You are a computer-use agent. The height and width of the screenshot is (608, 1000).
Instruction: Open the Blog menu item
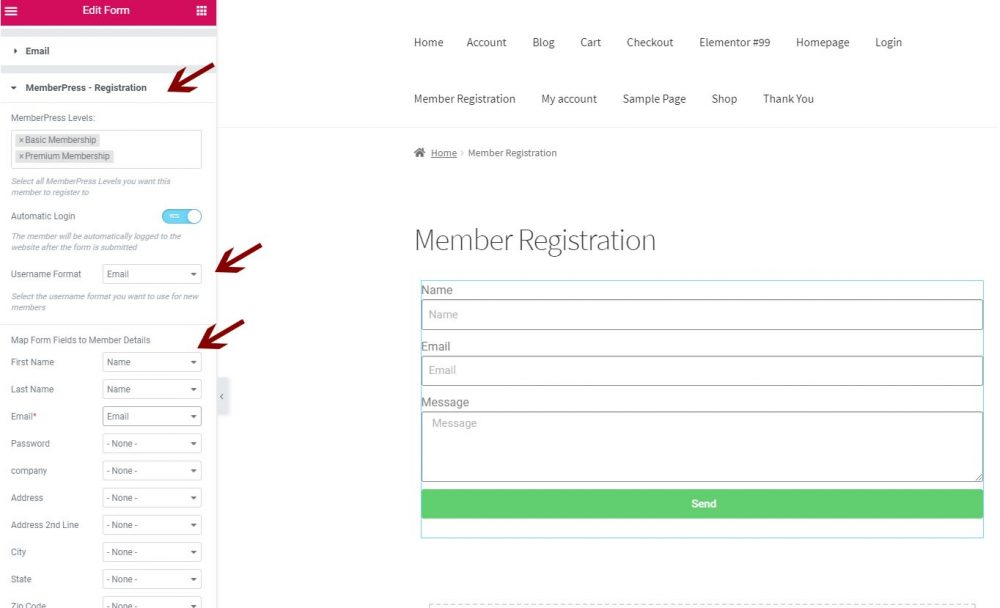[543, 43]
